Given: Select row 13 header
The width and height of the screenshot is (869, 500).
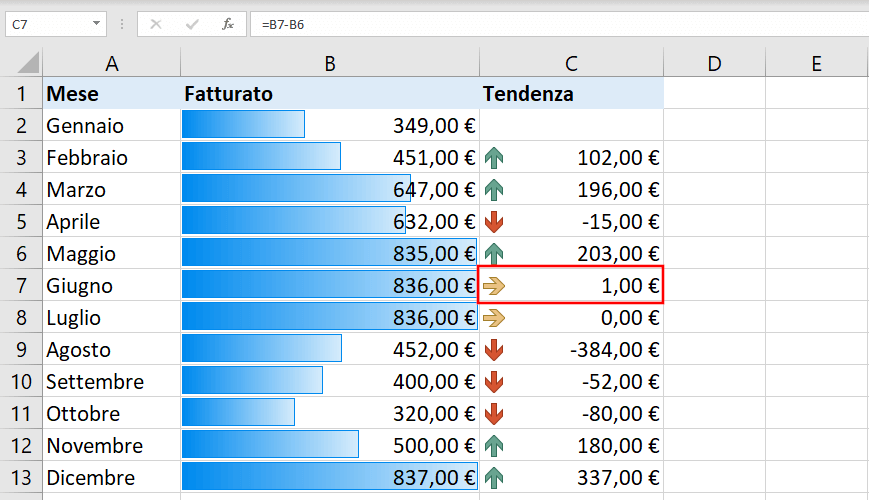Looking at the screenshot, I should [21, 477].
